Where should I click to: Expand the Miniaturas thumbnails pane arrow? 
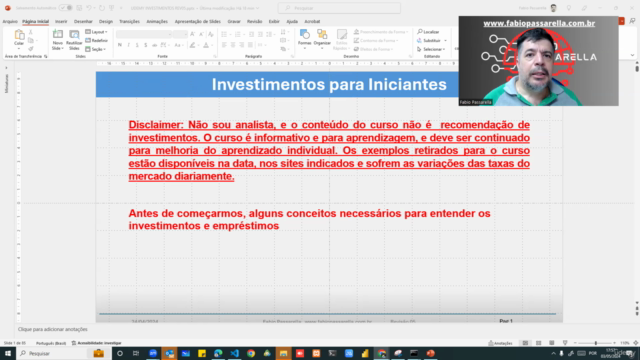click(x=6, y=68)
